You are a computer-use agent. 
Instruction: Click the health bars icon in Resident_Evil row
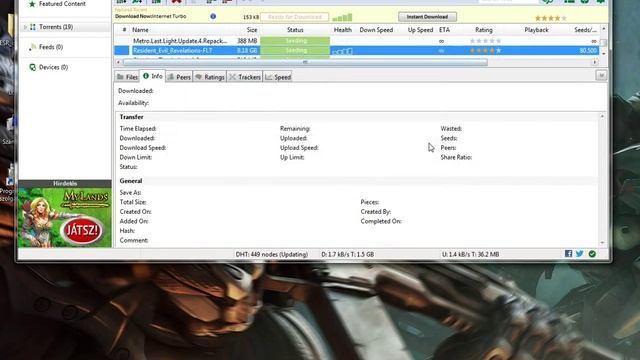coord(342,51)
